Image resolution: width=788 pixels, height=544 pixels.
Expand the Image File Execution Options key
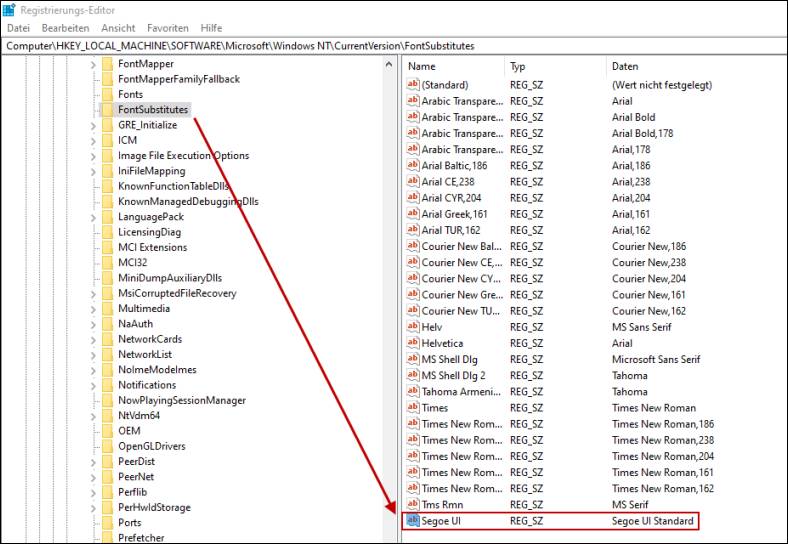click(x=93, y=156)
